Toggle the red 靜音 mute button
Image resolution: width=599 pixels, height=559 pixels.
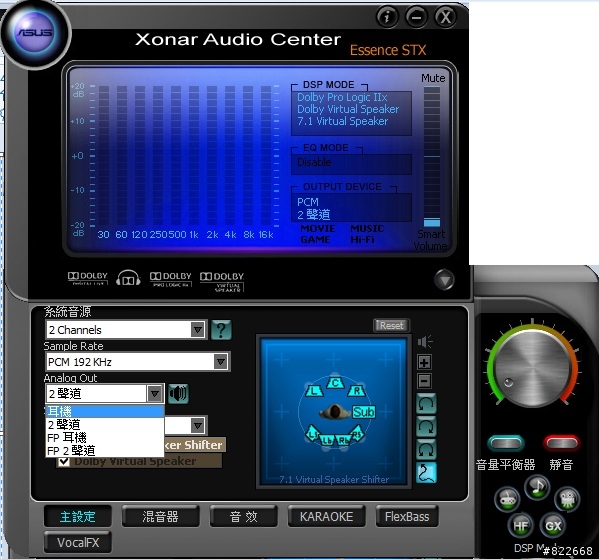coord(562,443)
